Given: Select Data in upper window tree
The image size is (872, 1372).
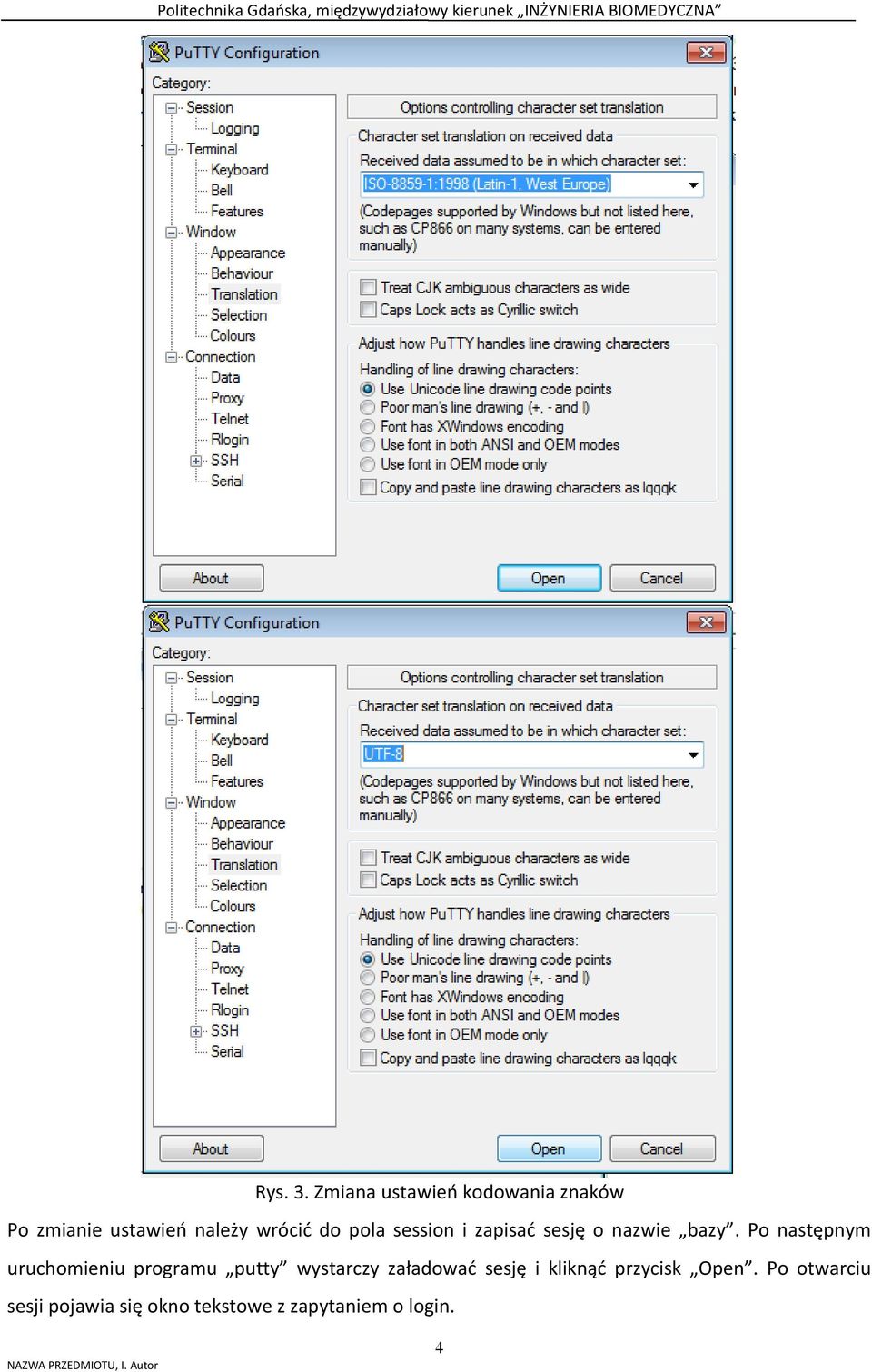Looking at the screenshot, I should click(x=225, y=377).
